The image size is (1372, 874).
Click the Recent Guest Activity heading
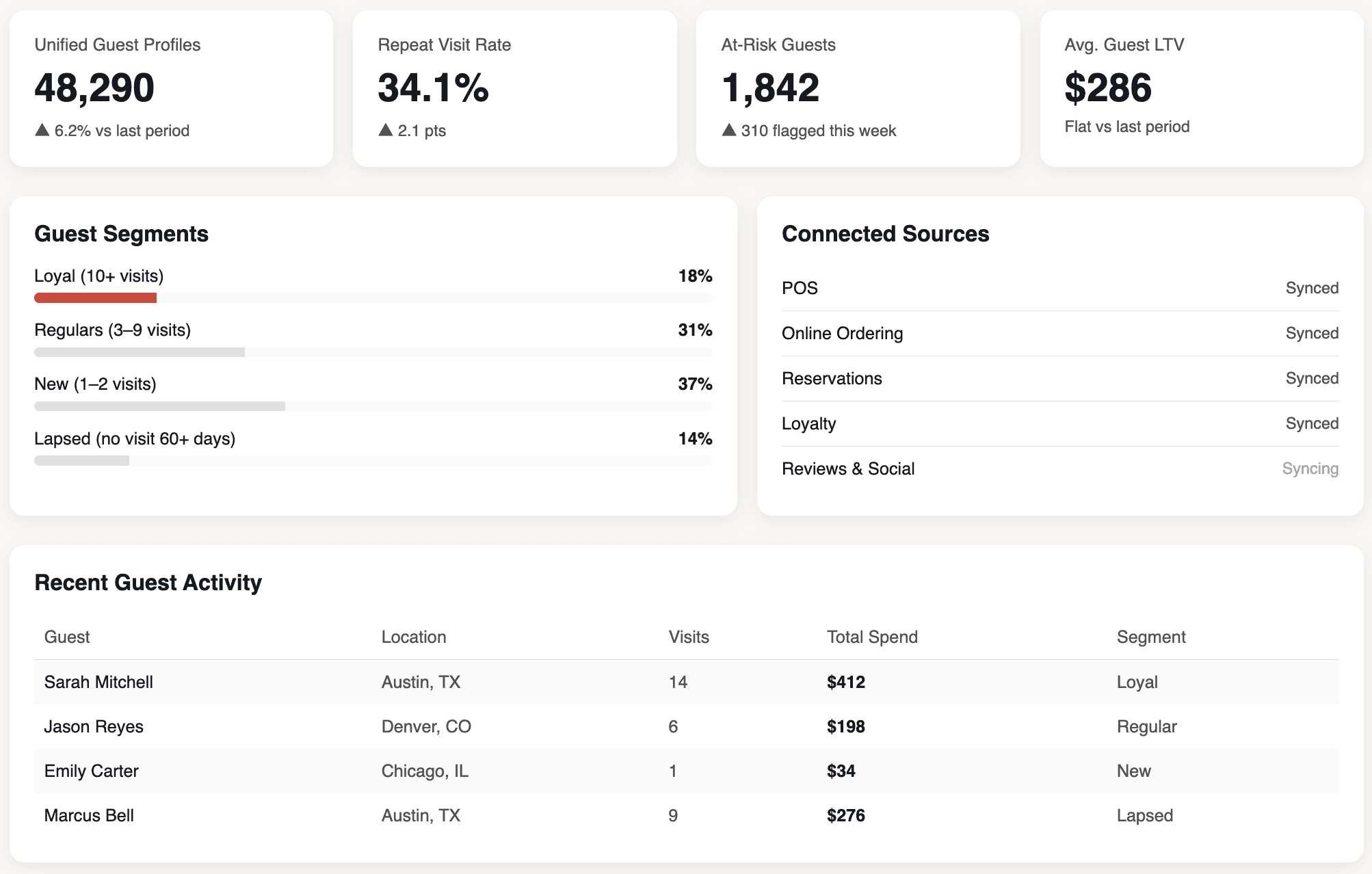148,583
